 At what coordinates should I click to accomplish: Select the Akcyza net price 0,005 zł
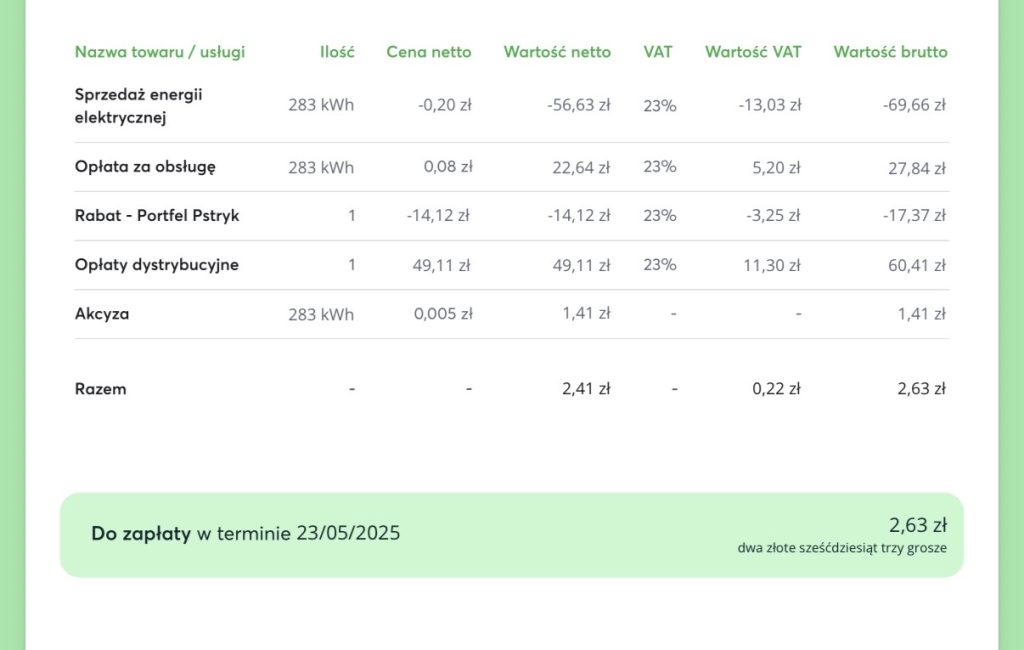tap(442, 314)
